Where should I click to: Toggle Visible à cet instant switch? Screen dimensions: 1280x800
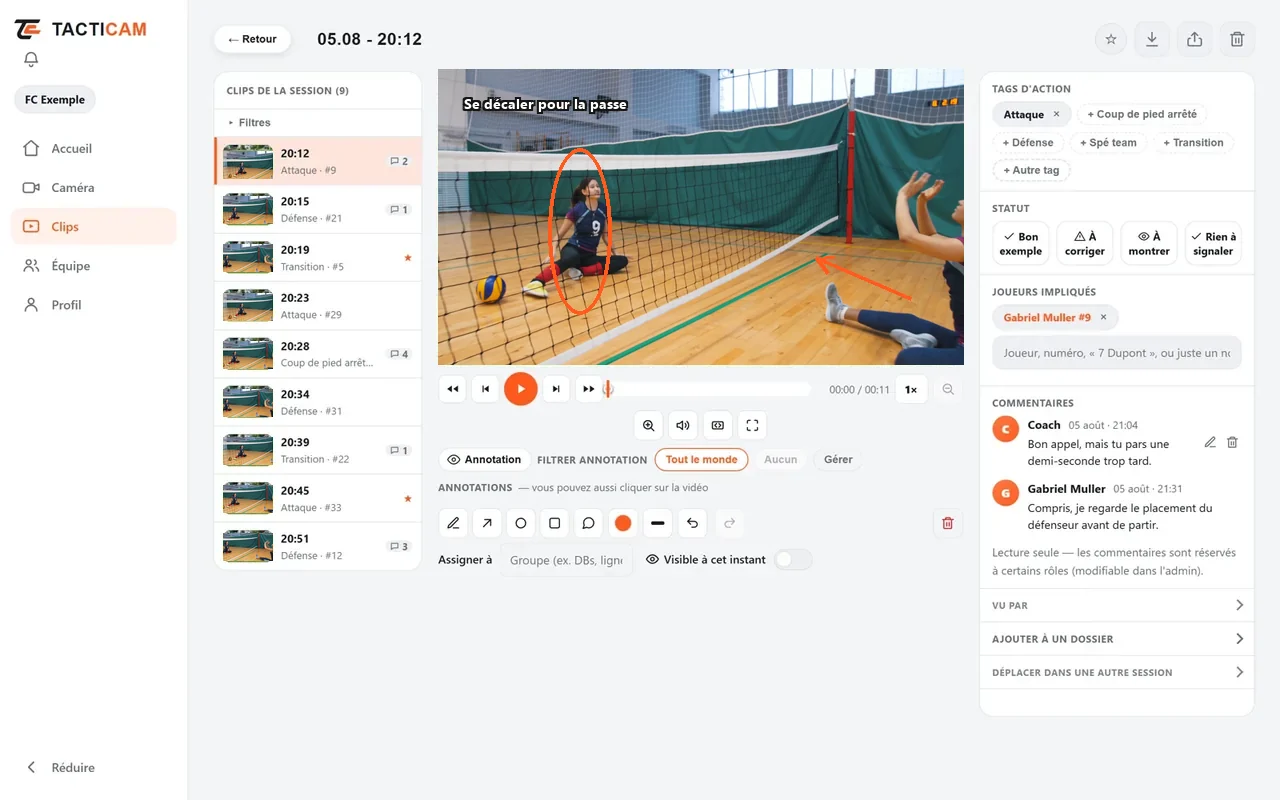pyautogui.click(x=793, y=560)
